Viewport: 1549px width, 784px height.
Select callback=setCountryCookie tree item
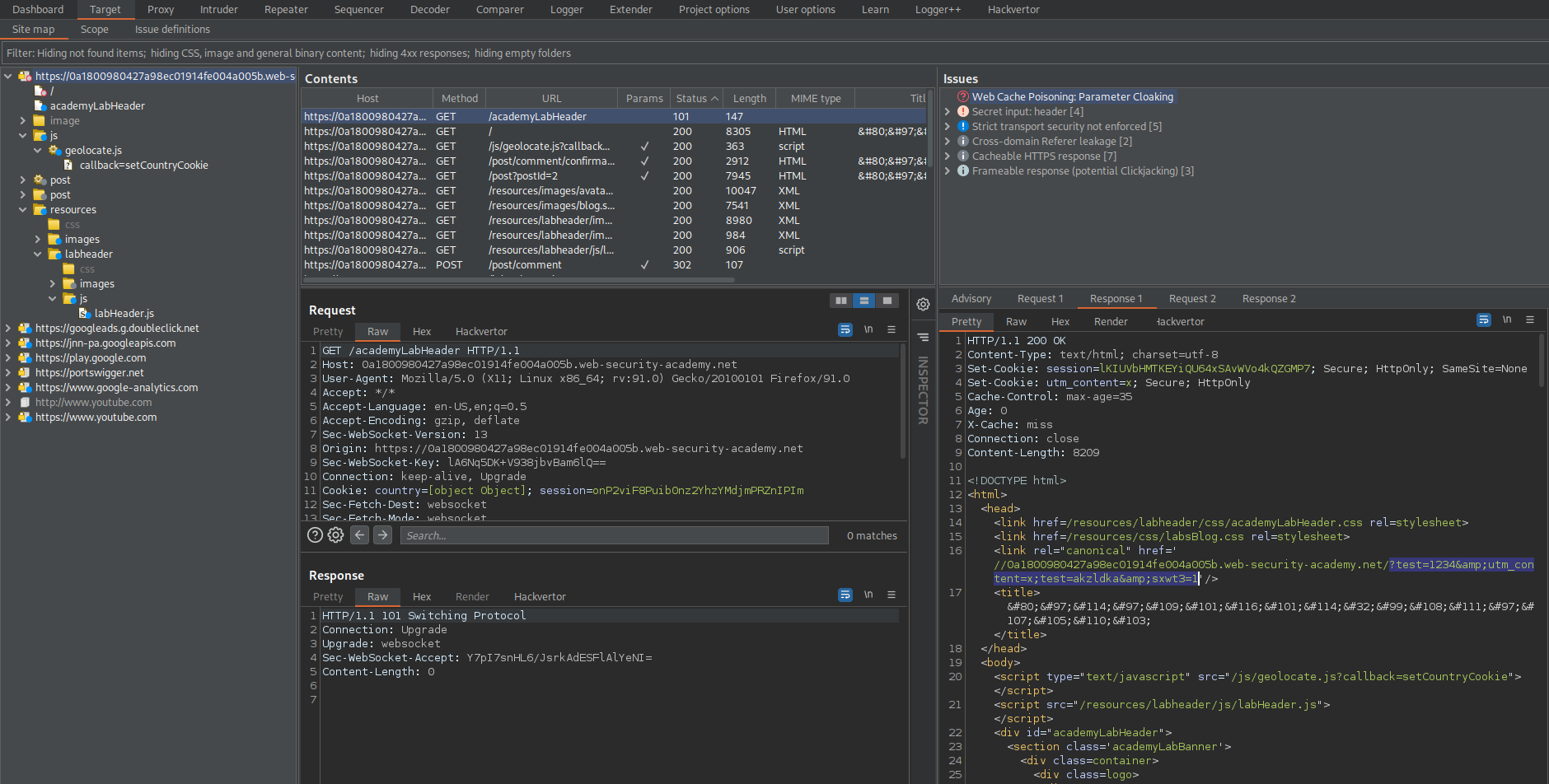(143, 166)
